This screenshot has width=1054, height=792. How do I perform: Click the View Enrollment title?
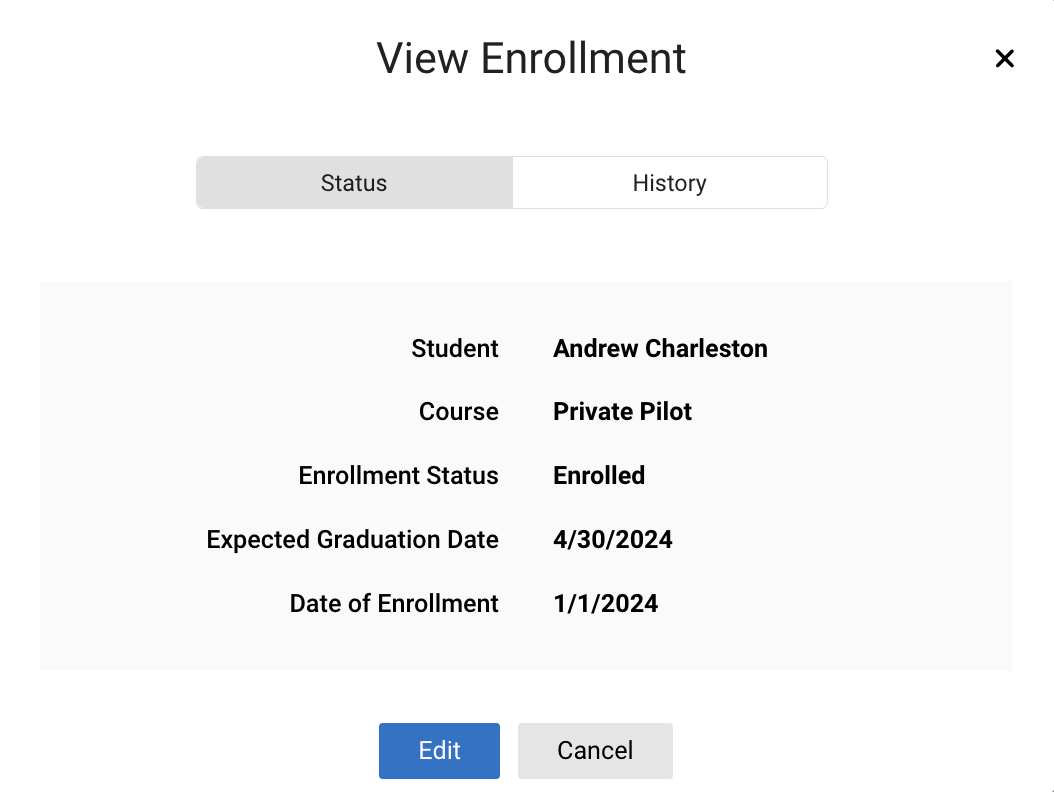[x=531, y=58]
